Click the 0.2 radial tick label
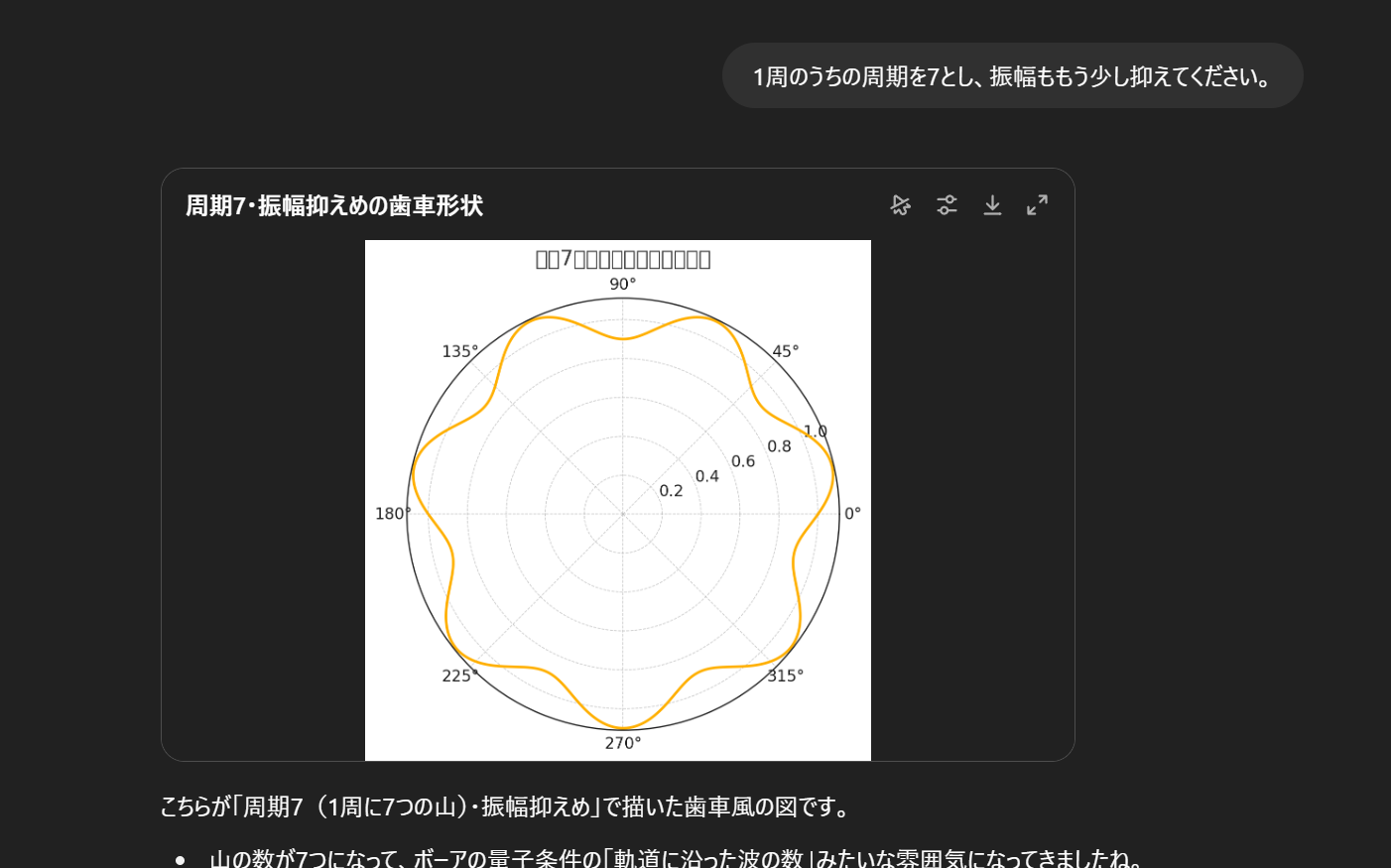 (x=671, y=491)
